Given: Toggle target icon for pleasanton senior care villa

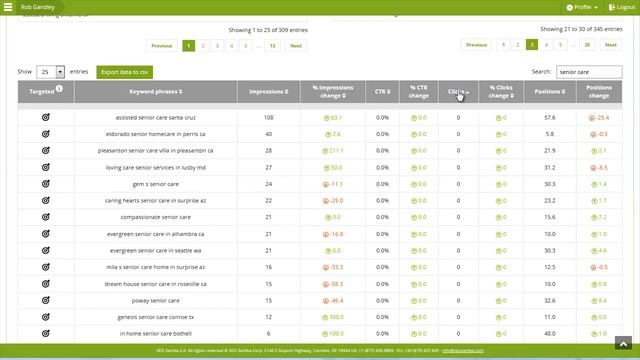Looking at the screenshot, I should [46, 151].
